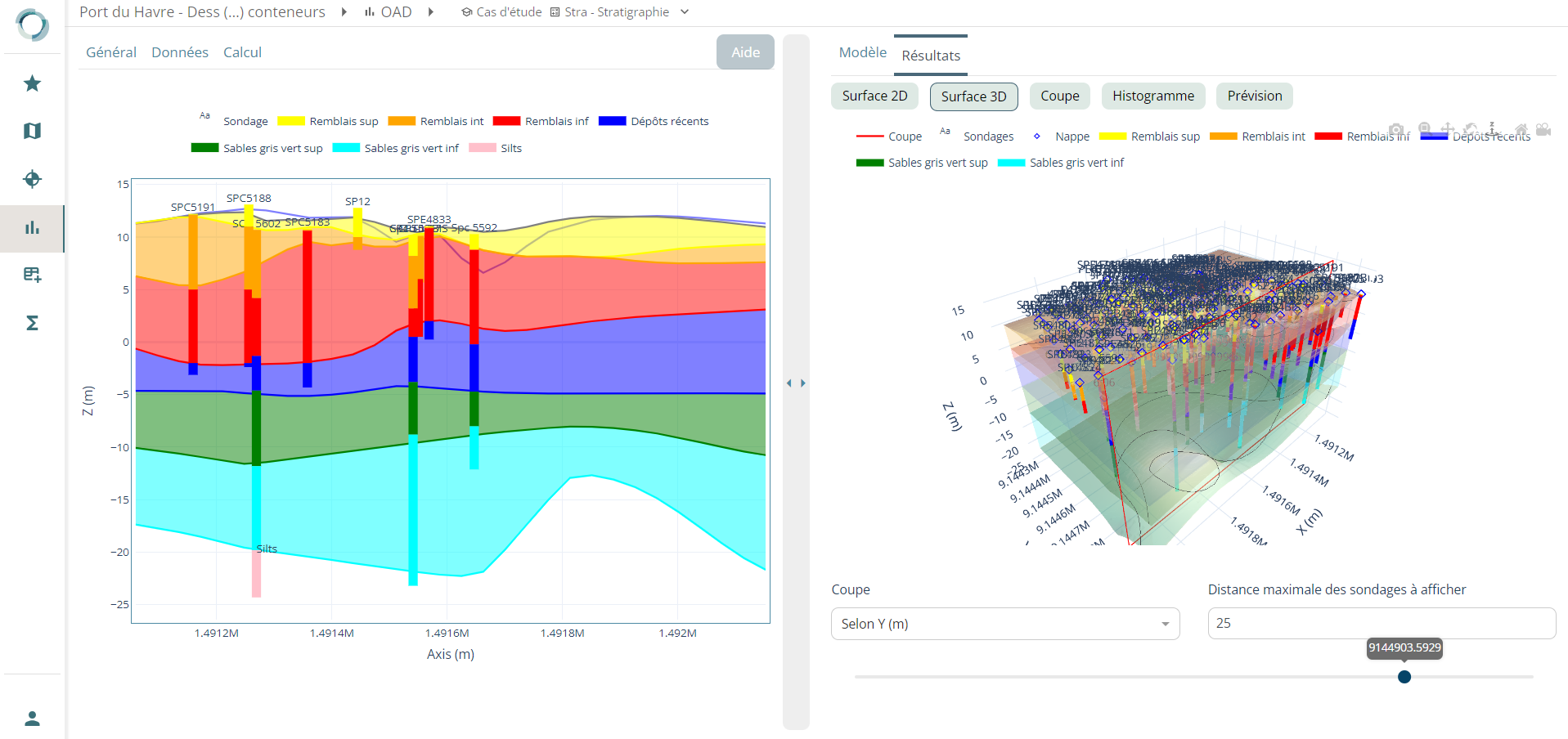Click the sigma summation sidebar icon
1568x739 pixels.
[32, 323]
